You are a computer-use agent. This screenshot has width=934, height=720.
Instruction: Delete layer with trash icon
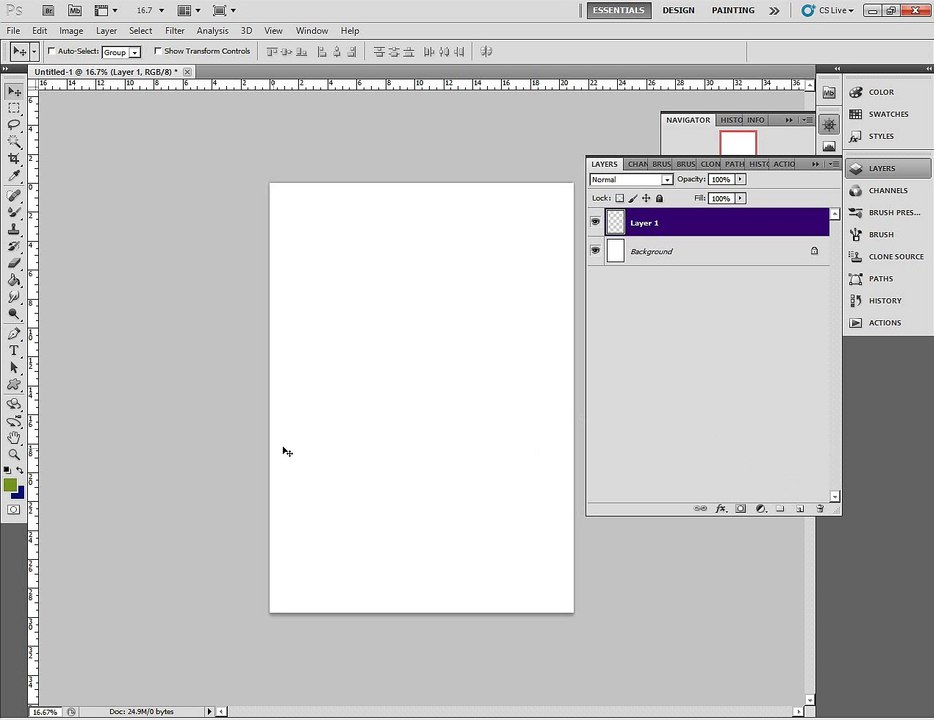tap(820, 509)
